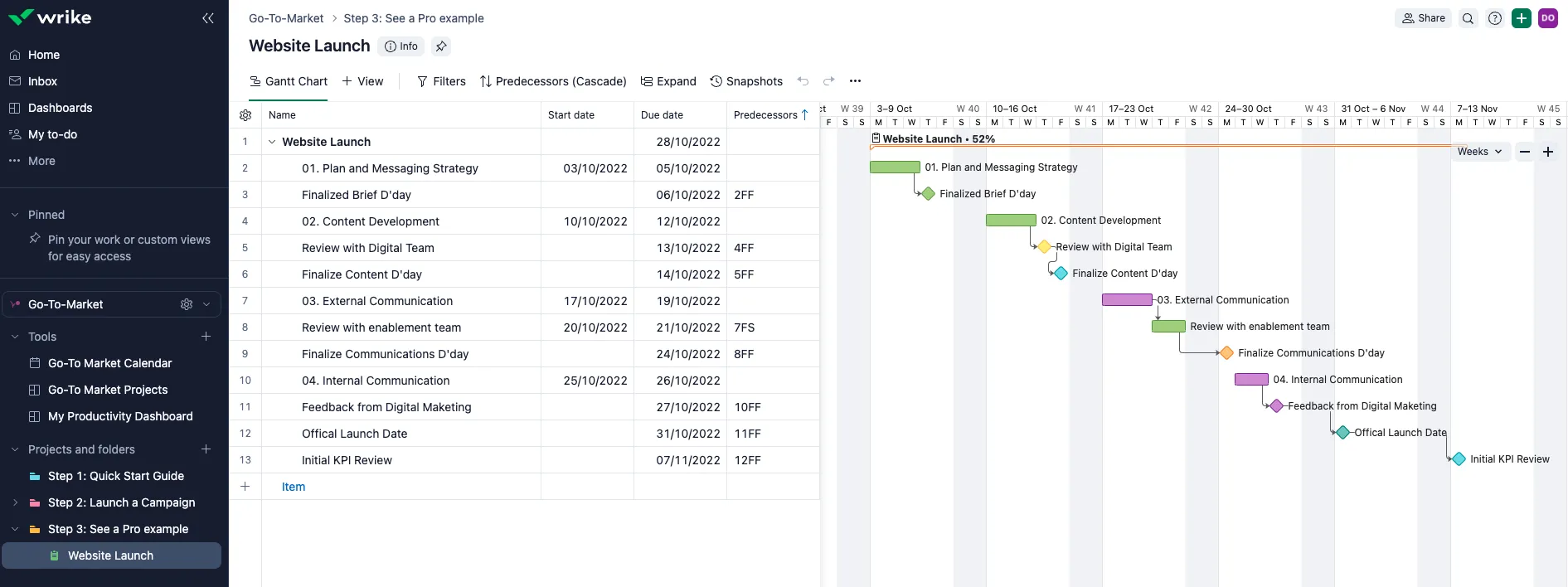Open the table settings gear icon
This screenshot has width=1568, height=587.
pos(245,115)
